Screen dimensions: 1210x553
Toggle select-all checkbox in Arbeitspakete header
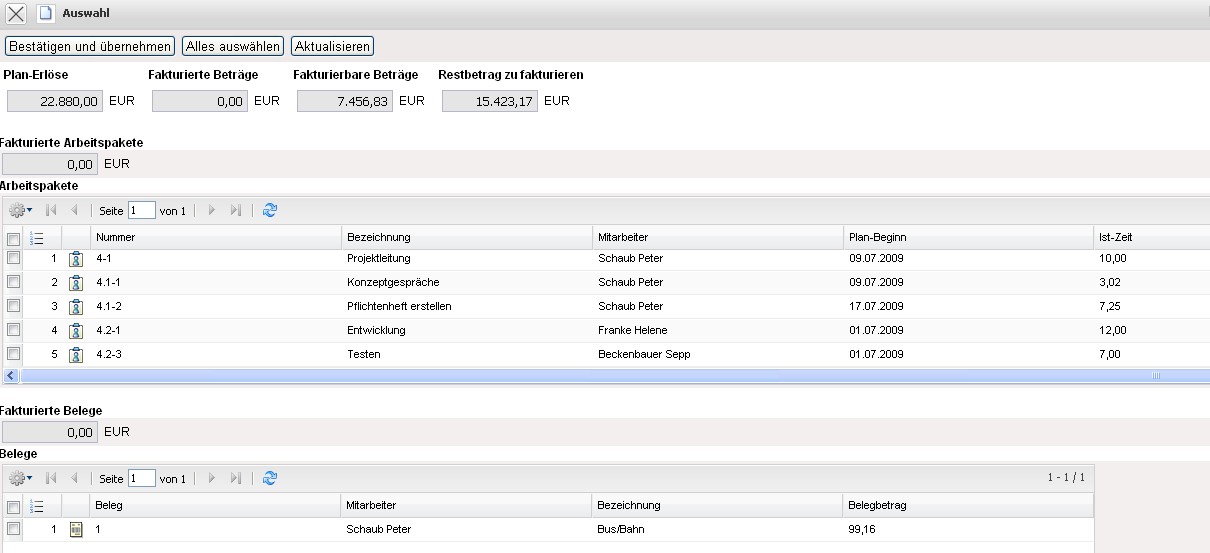pyautogui.click(x=14, y=239)
